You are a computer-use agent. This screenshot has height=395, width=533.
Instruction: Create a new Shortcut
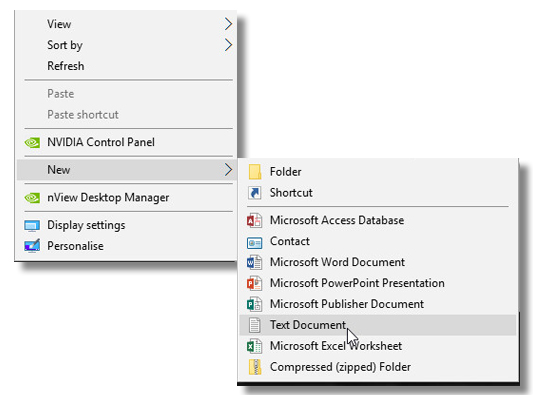(378, 193)
